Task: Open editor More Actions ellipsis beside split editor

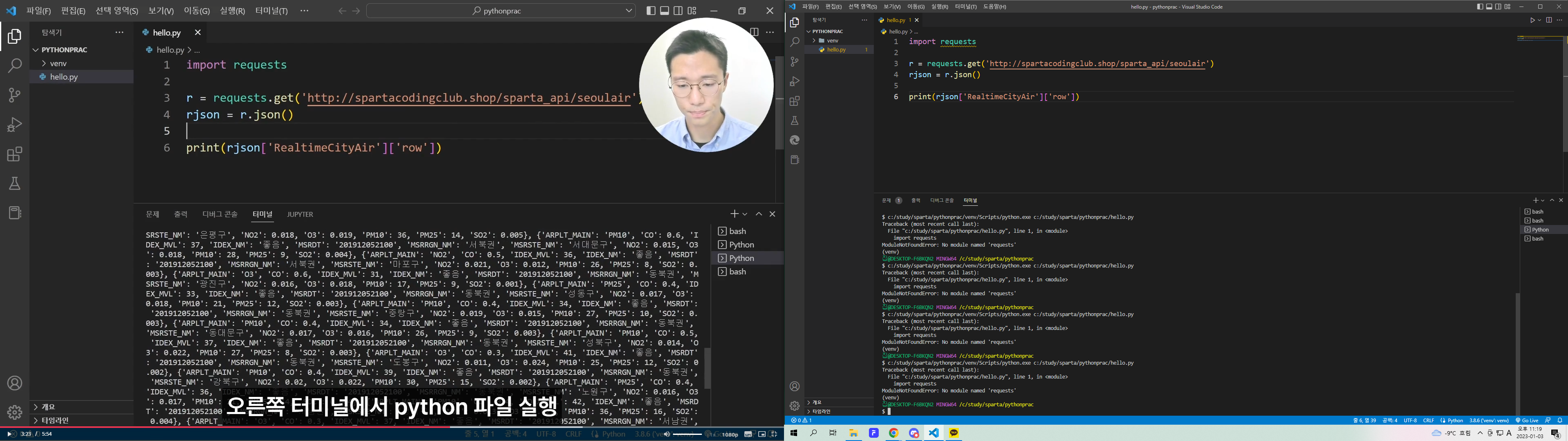Action: tap(1559, 20)
